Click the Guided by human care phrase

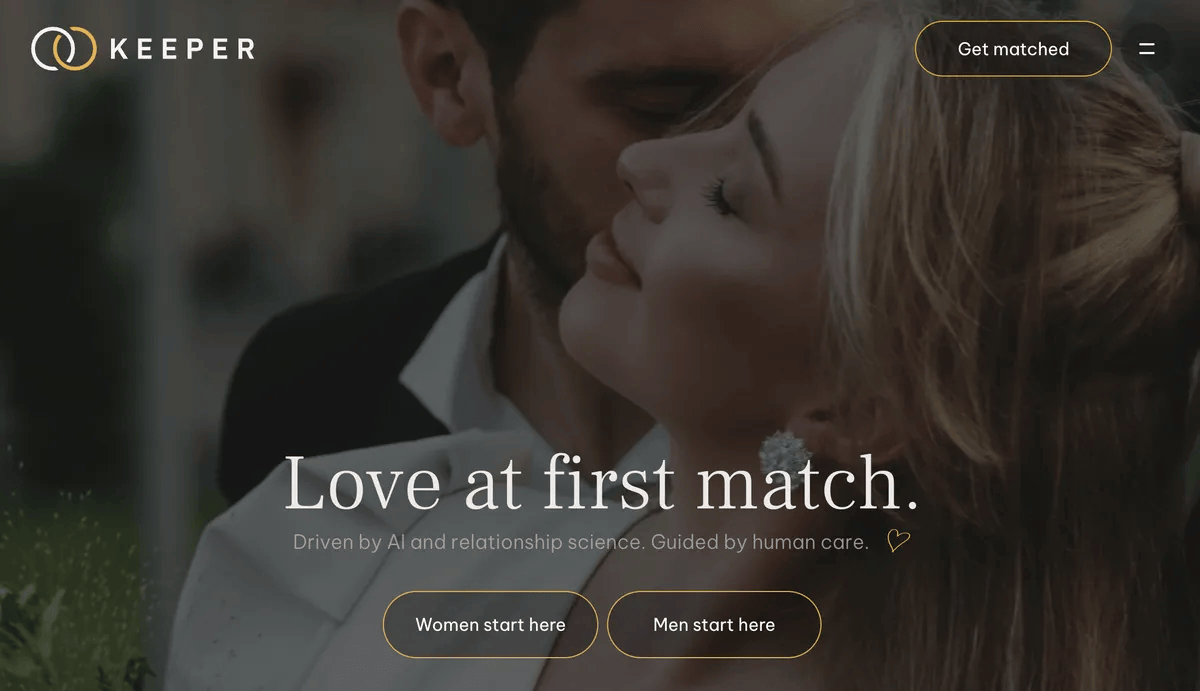[x=760, y=542]
